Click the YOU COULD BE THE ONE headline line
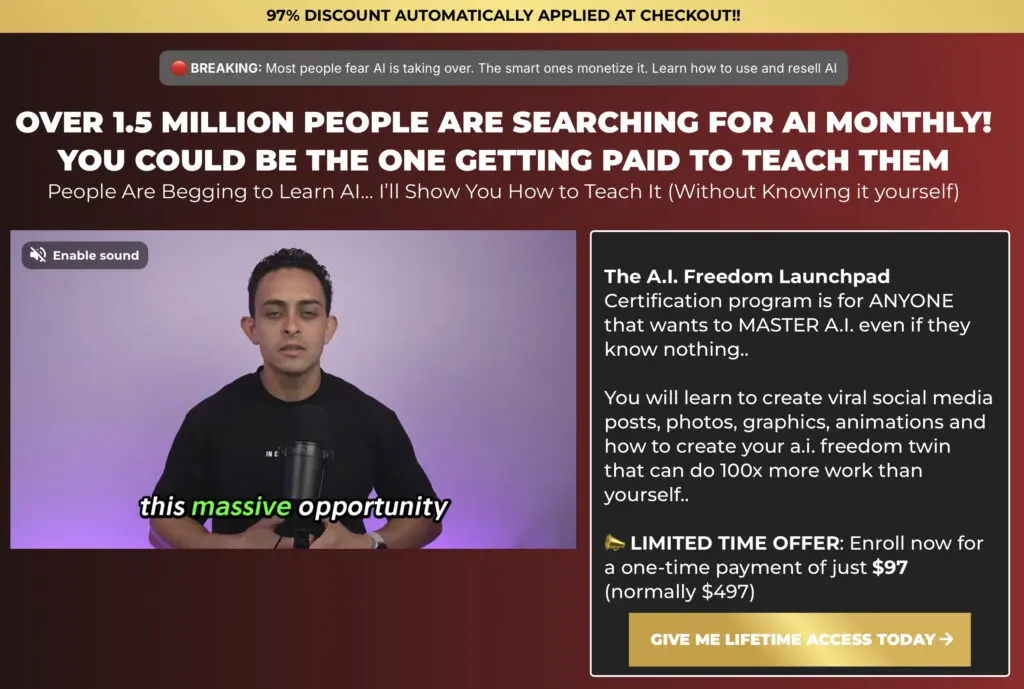 coord(504,160)
